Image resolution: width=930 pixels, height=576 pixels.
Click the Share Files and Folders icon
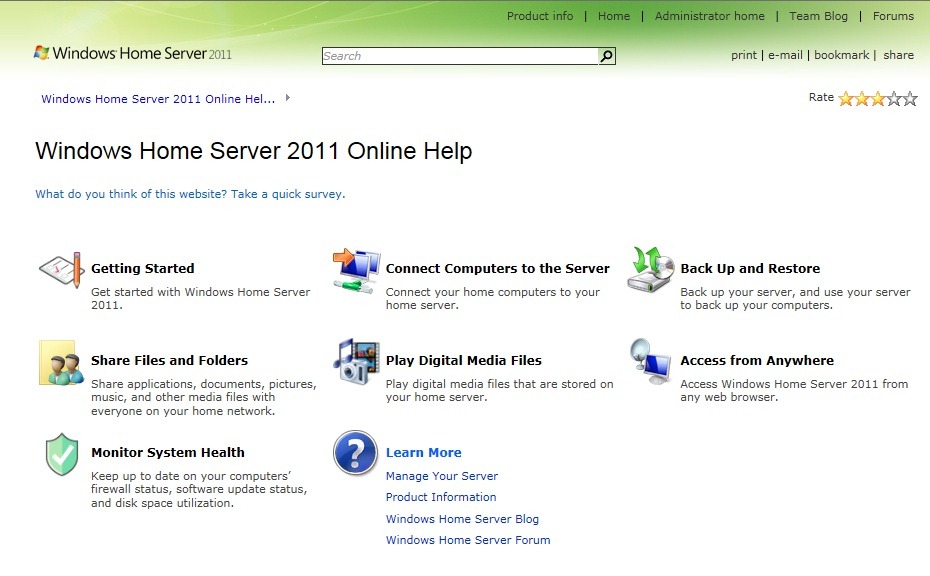pos(59,363)
